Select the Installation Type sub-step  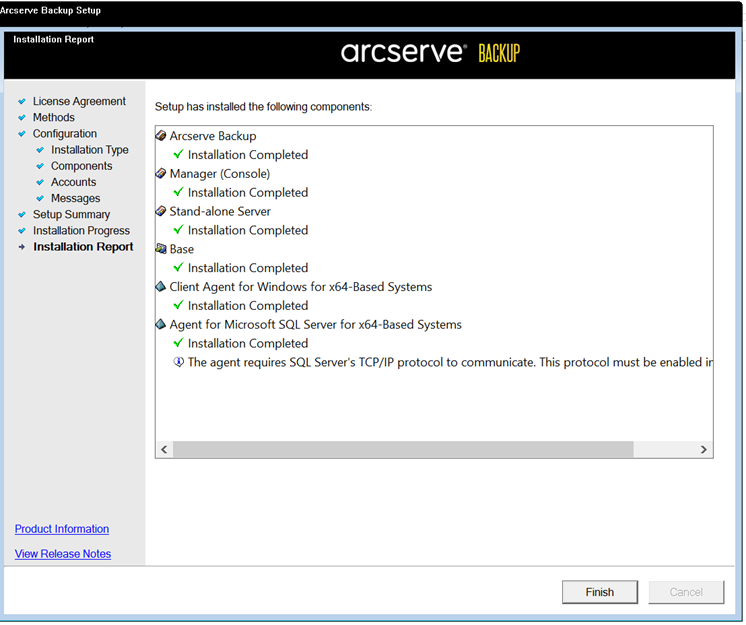[90, 150]
